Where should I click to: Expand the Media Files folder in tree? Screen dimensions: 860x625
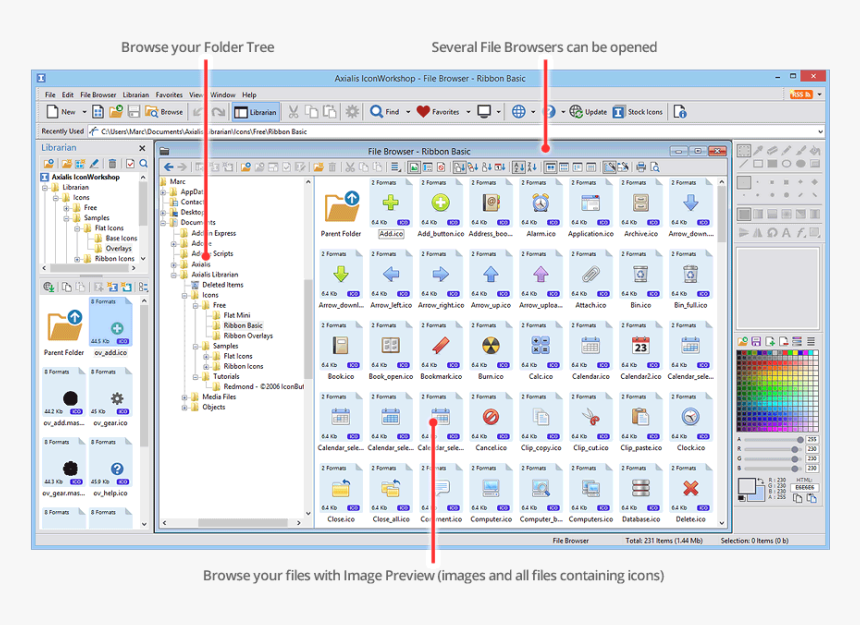[185, 397]
